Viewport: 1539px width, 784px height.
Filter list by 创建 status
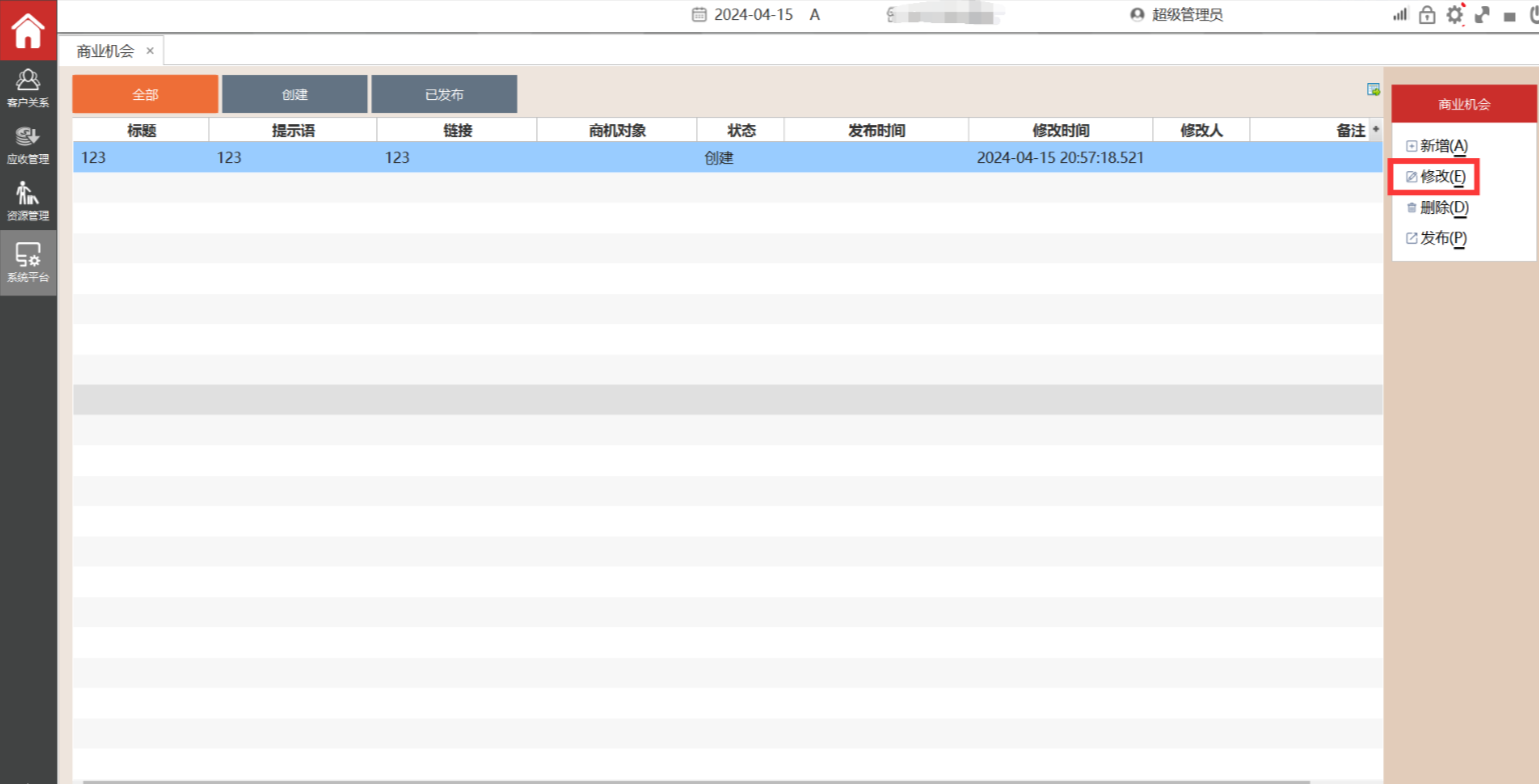coord(295,95)
